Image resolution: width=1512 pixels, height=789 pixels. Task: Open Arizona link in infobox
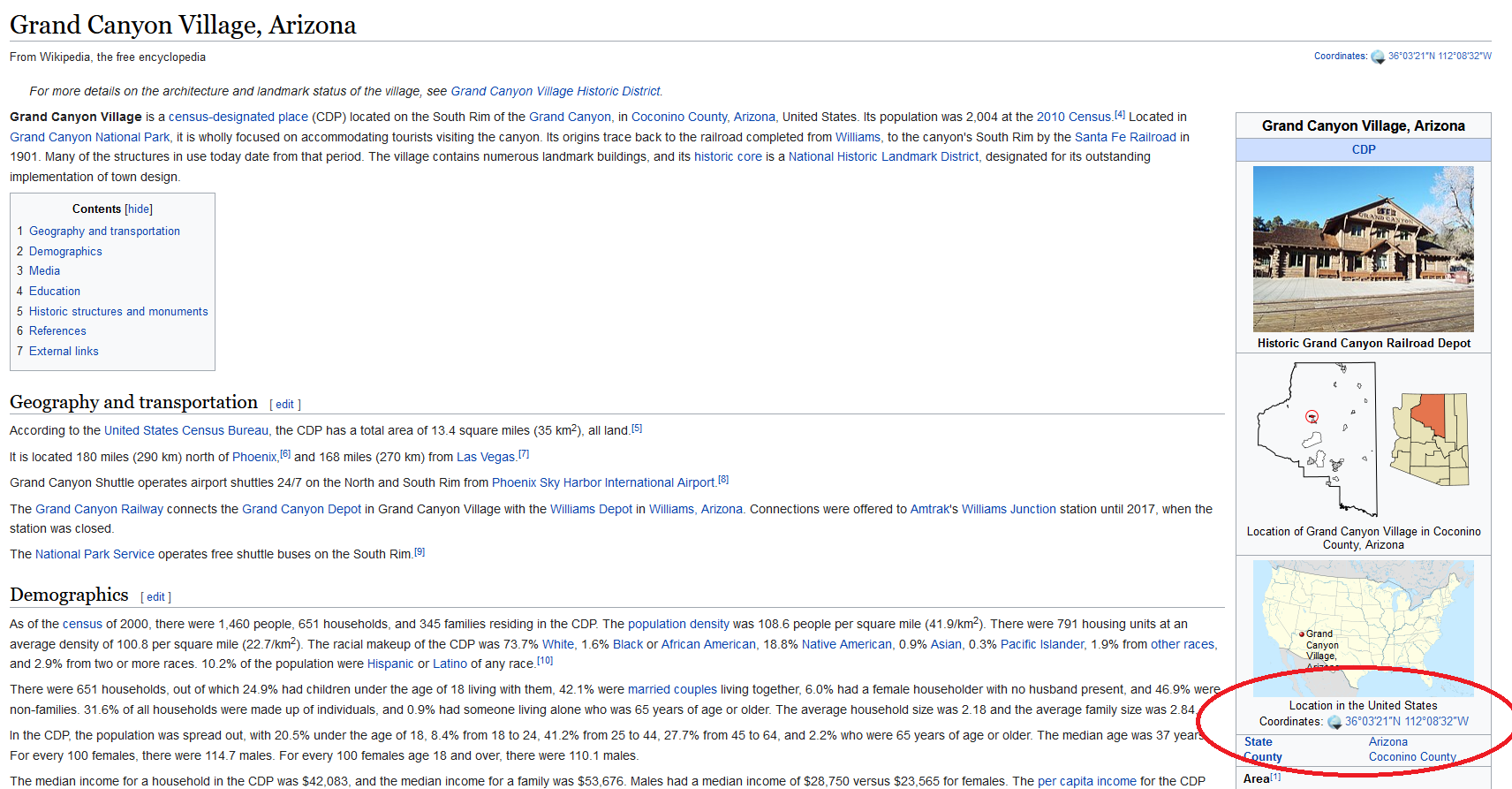[x=1388, y=742]
